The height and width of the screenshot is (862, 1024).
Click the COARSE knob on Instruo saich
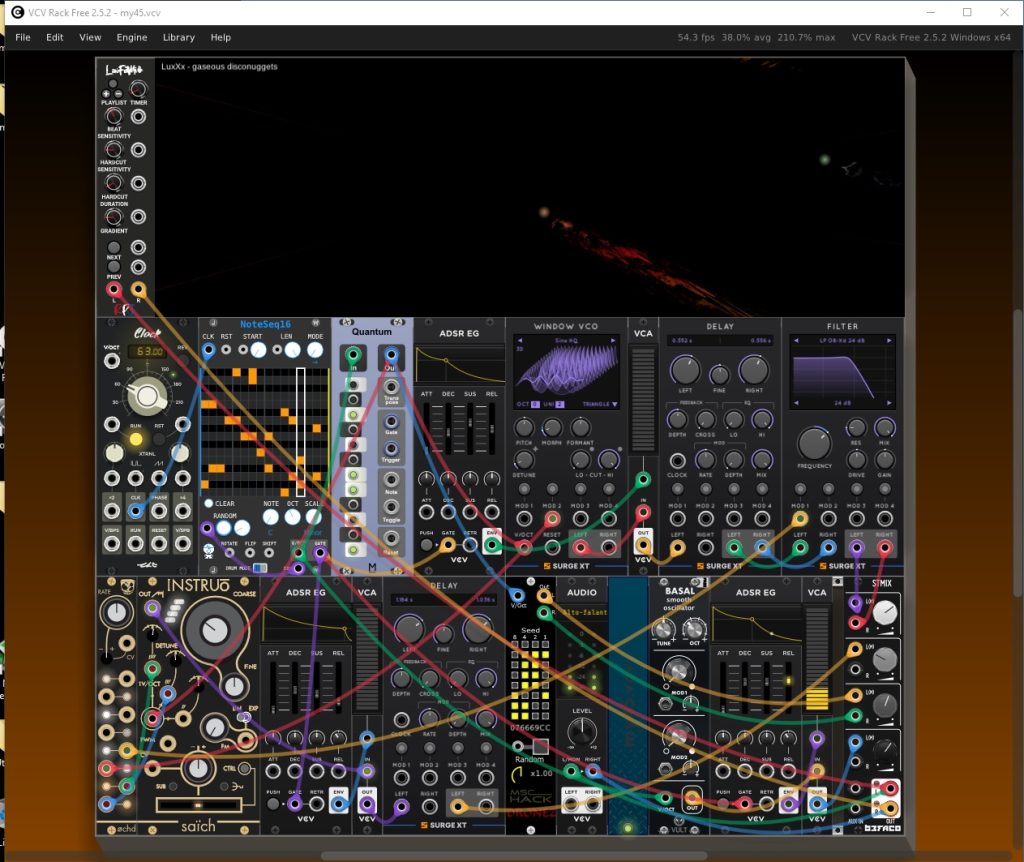pos(214,630)
